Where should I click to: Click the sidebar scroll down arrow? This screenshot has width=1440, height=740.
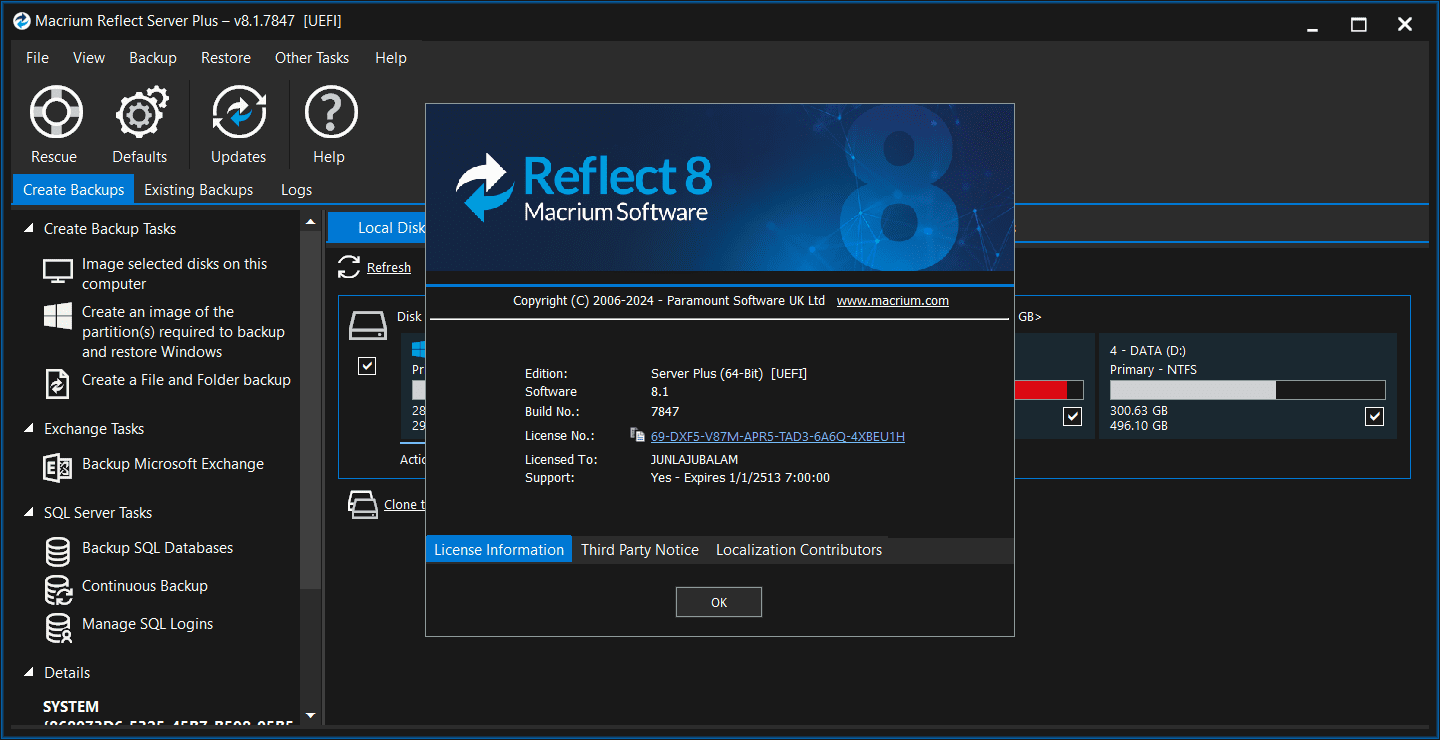coord(310,715)
